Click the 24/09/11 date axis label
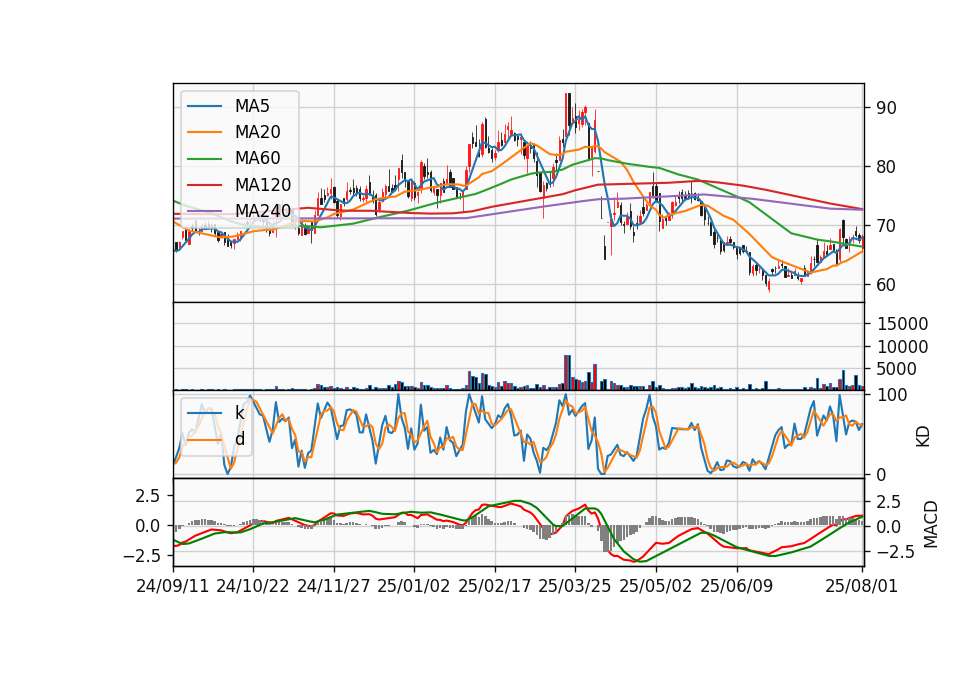 click(x=173, y=586)
